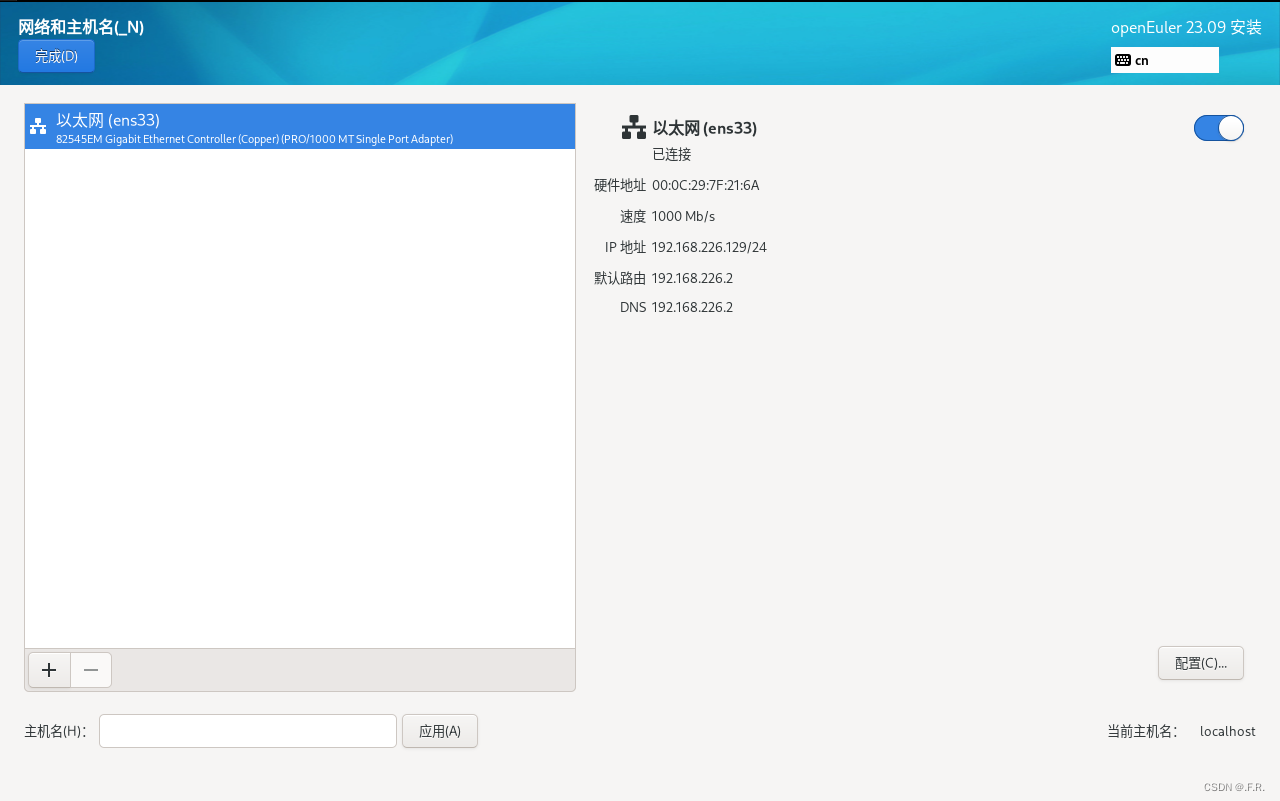Click the 已连接 connected status text
This screenshot has height=801, width=1280.
coord(672,154)
